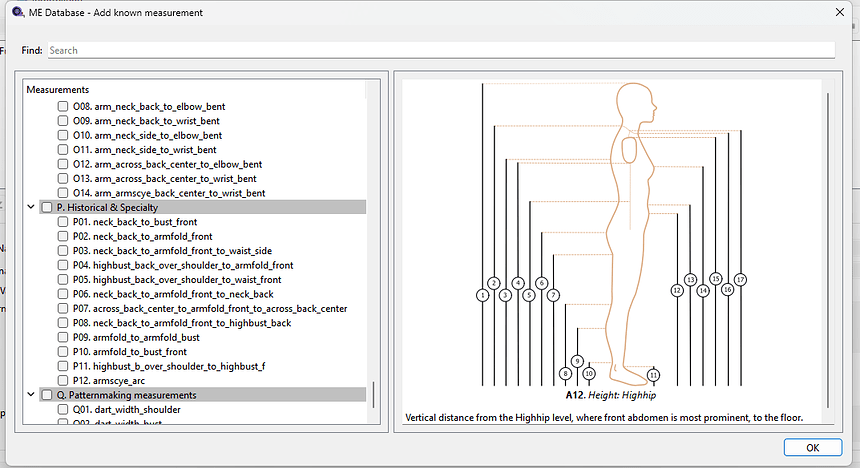Select the P07 across_back_center measurement row
This screenshot has height=468, width=860.
coord(210,309)
